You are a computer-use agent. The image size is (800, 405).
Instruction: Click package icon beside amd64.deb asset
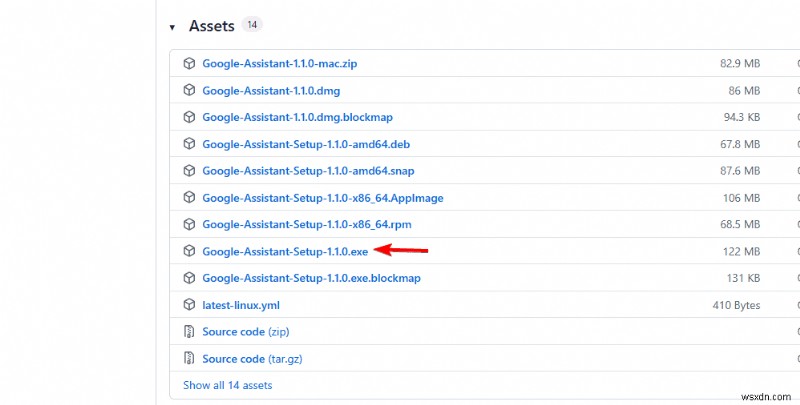[189, 144]
